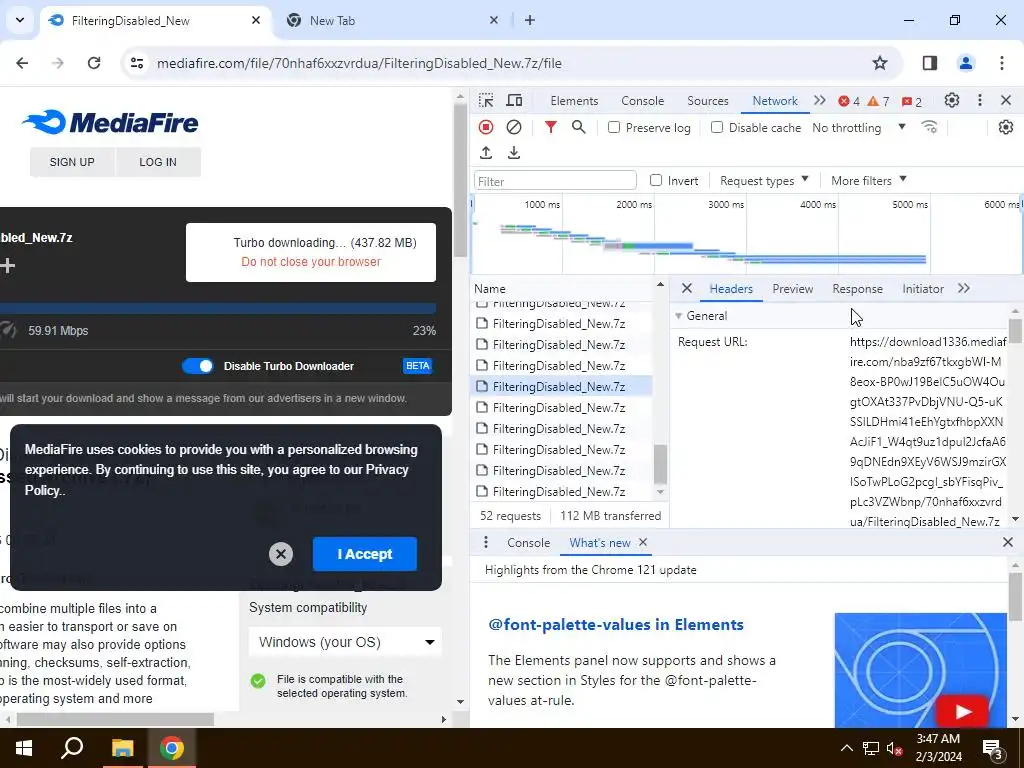Viewport: 1024px width, 768px height.
Task: Click the SIGN UP button
Action: tap(72, 162)
